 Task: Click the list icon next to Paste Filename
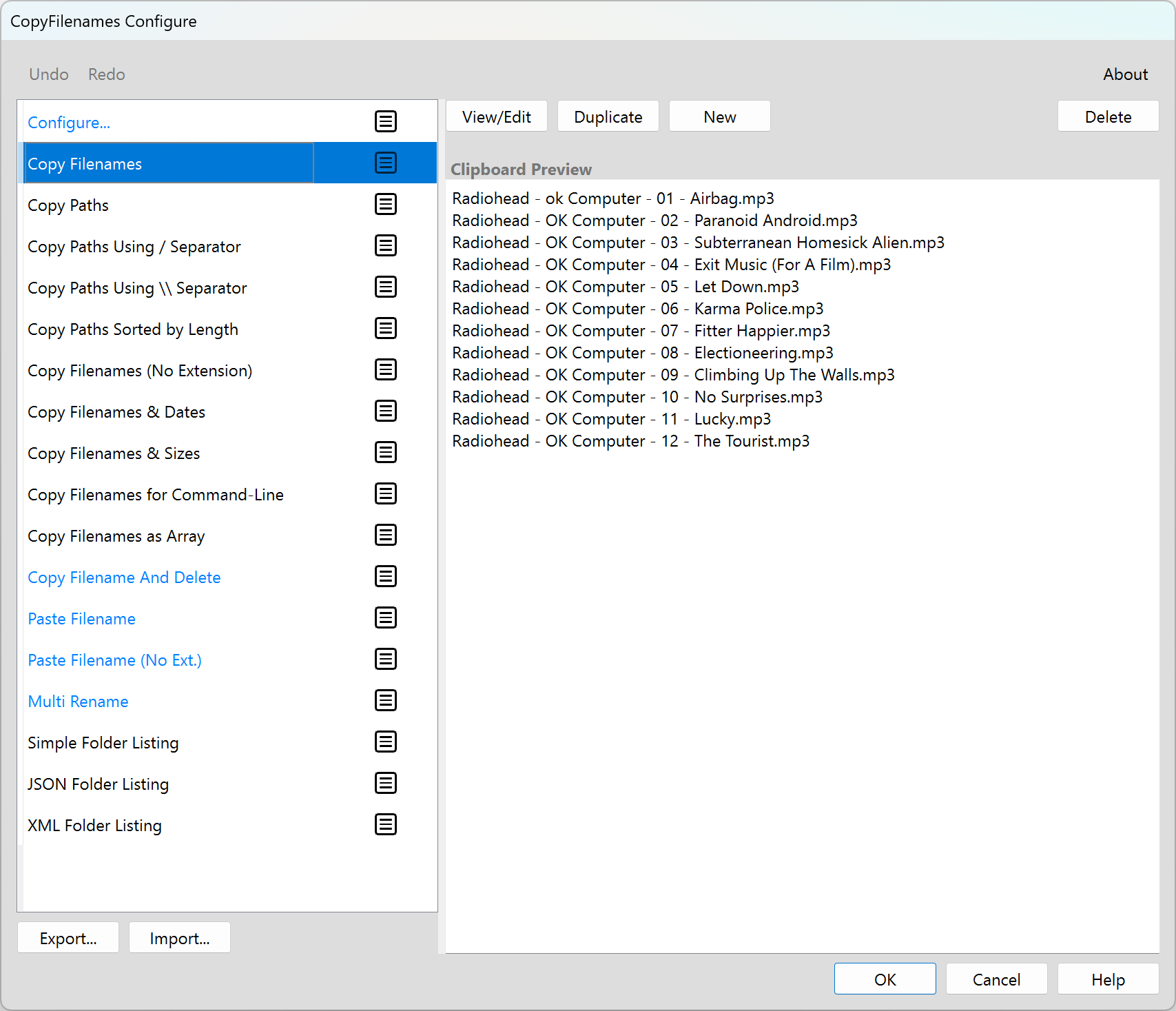tap(385, 617)
